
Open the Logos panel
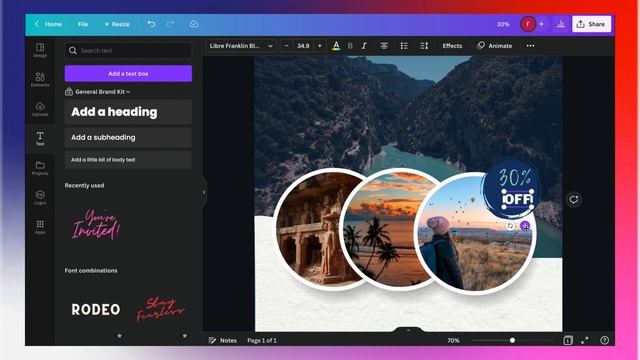[x=40, y=197]
